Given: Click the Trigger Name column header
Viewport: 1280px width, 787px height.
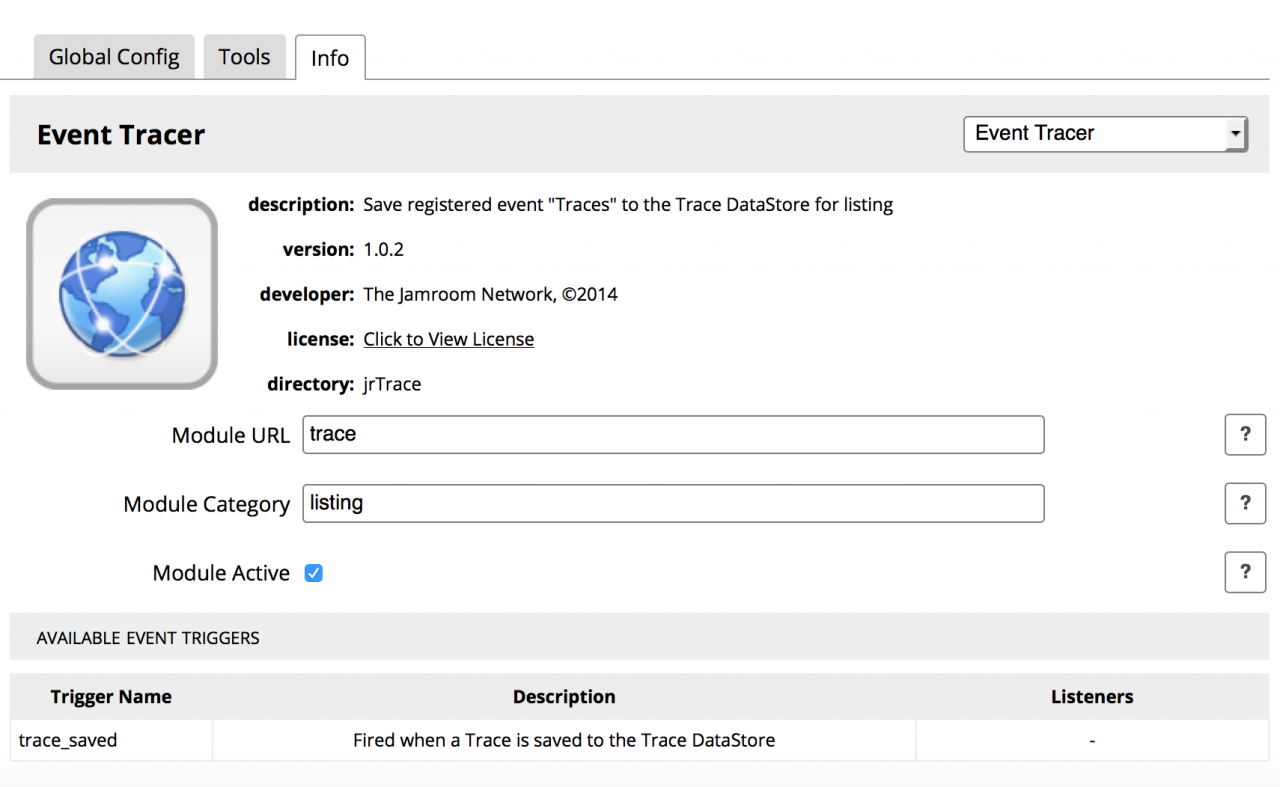Looking at the screenshot, I should [111, 697].
